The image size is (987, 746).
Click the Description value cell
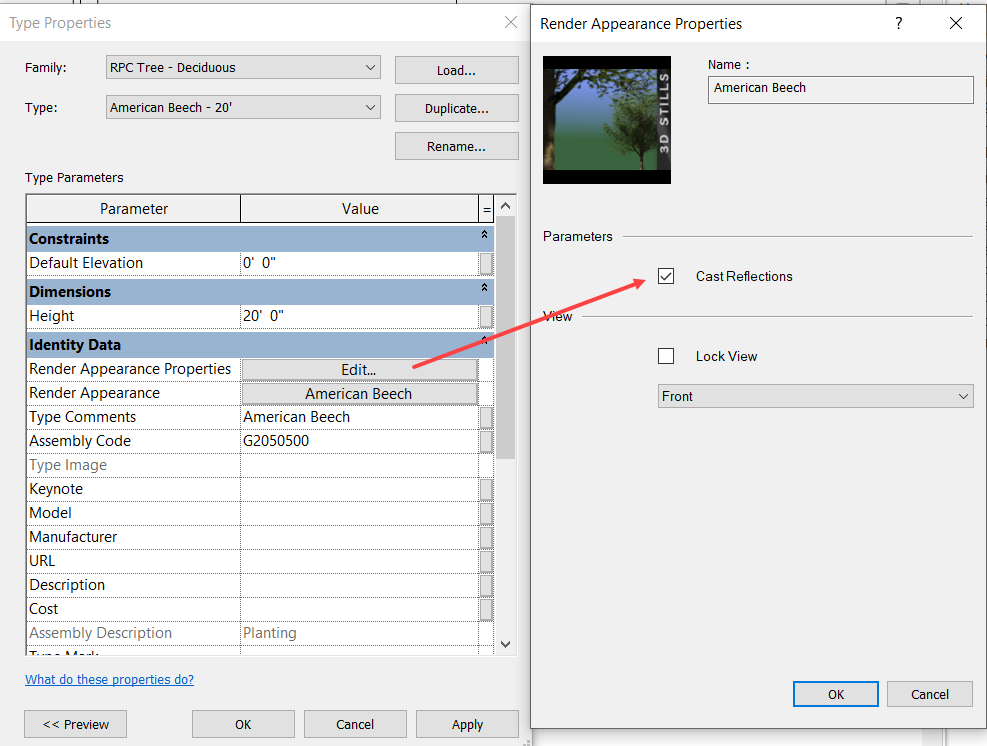click(359, 585)
